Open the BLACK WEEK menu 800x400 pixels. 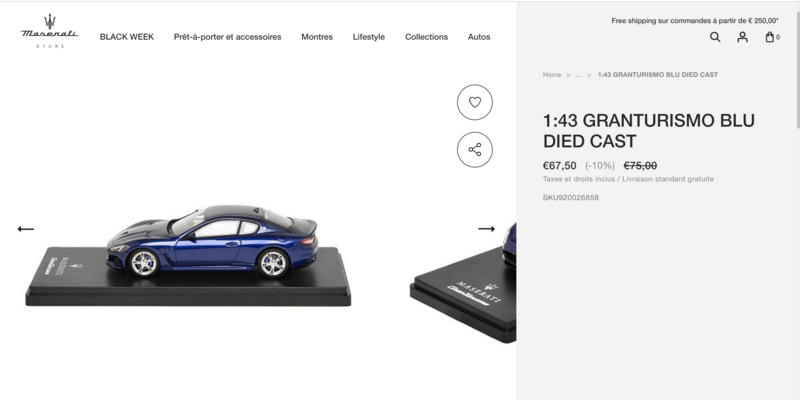tap(127, 37)
